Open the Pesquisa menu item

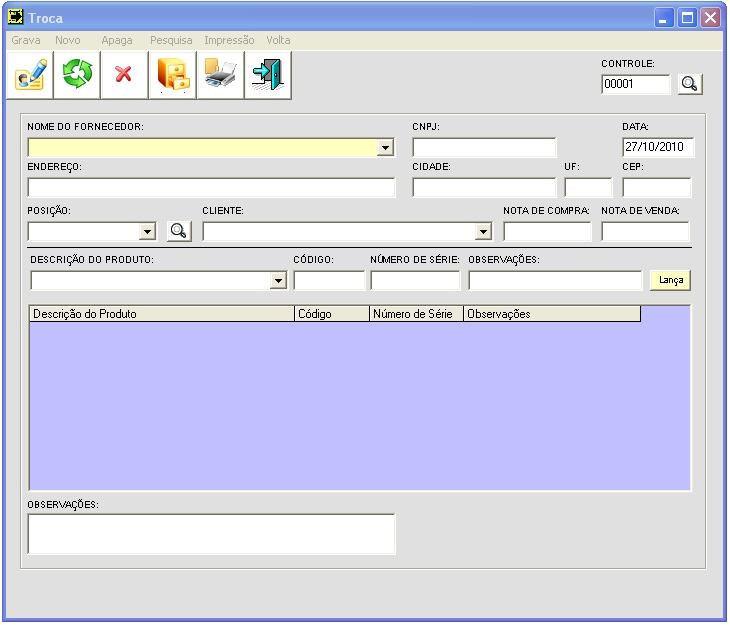tap(171, 40)
